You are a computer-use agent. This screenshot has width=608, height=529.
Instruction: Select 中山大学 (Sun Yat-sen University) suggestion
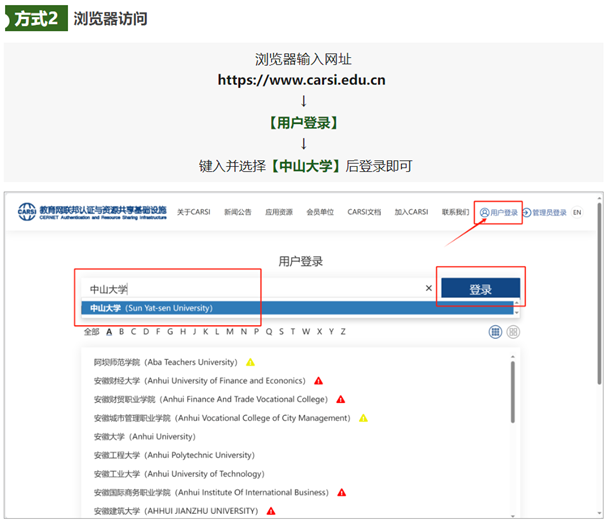pyautogui.click(x=297, y=308)
